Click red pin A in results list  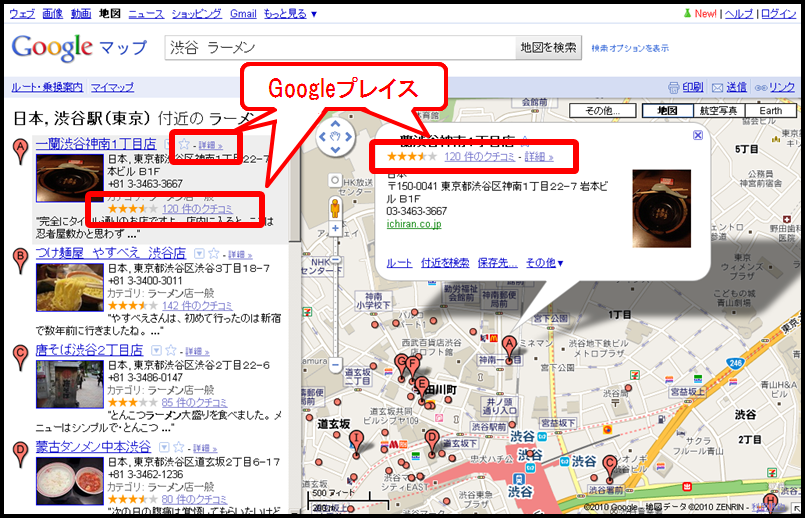20,151
